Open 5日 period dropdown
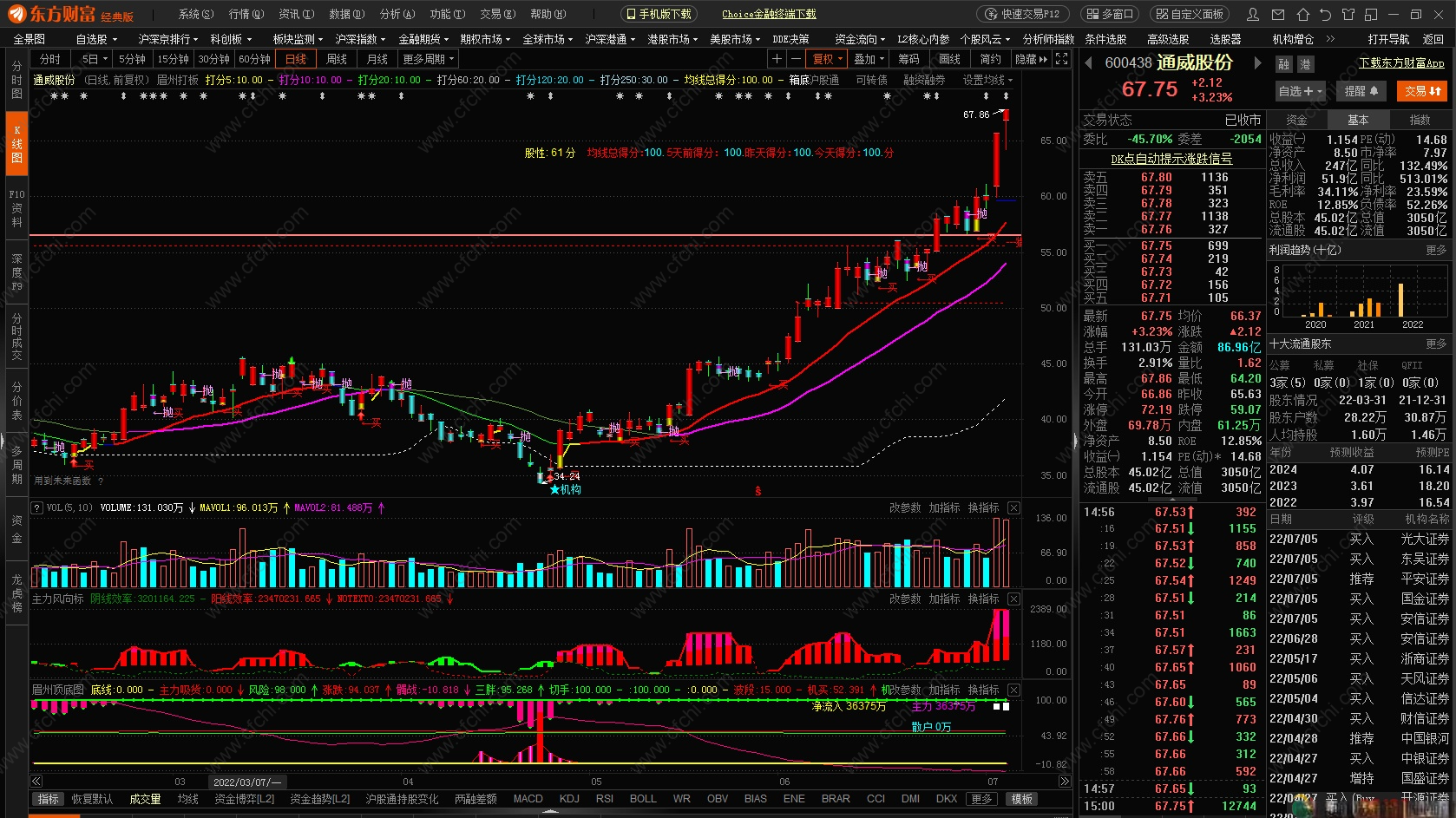 pyautogui.click(x=94, y=59)
